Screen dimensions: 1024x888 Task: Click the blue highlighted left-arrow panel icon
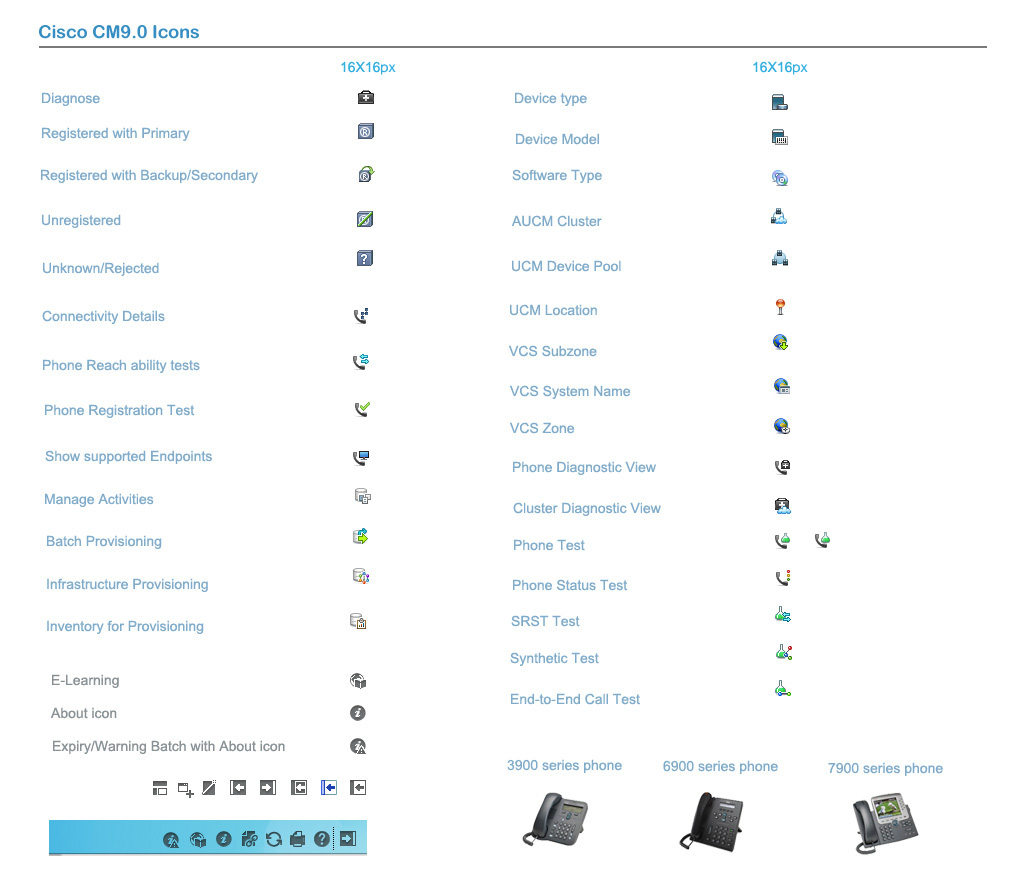(x=328, y=788)
